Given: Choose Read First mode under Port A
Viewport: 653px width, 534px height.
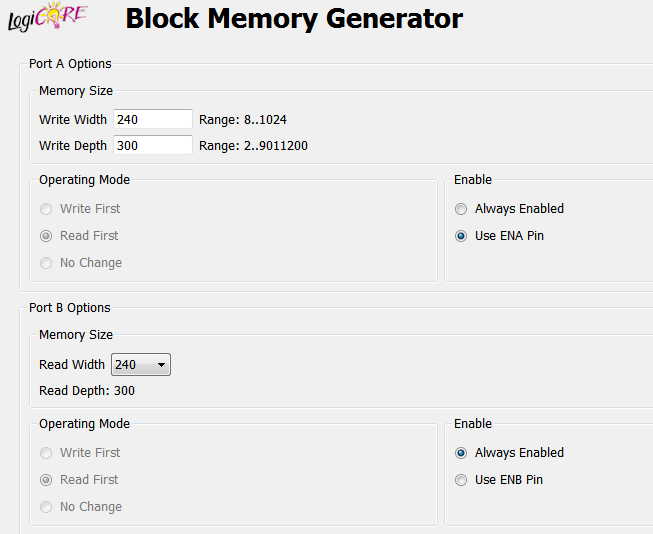Looking at the screenshot, I should click(47, 236).
